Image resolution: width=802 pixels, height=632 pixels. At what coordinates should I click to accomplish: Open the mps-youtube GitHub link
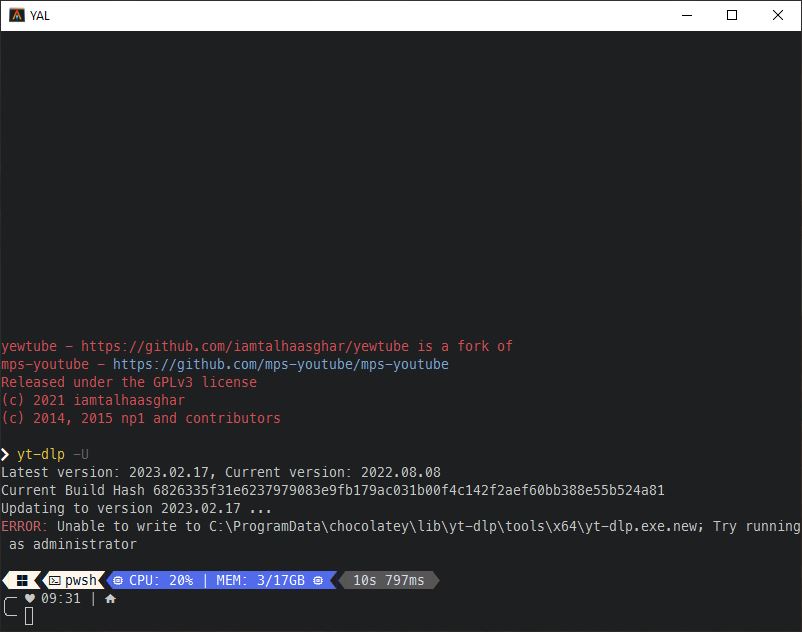[280, 364]
